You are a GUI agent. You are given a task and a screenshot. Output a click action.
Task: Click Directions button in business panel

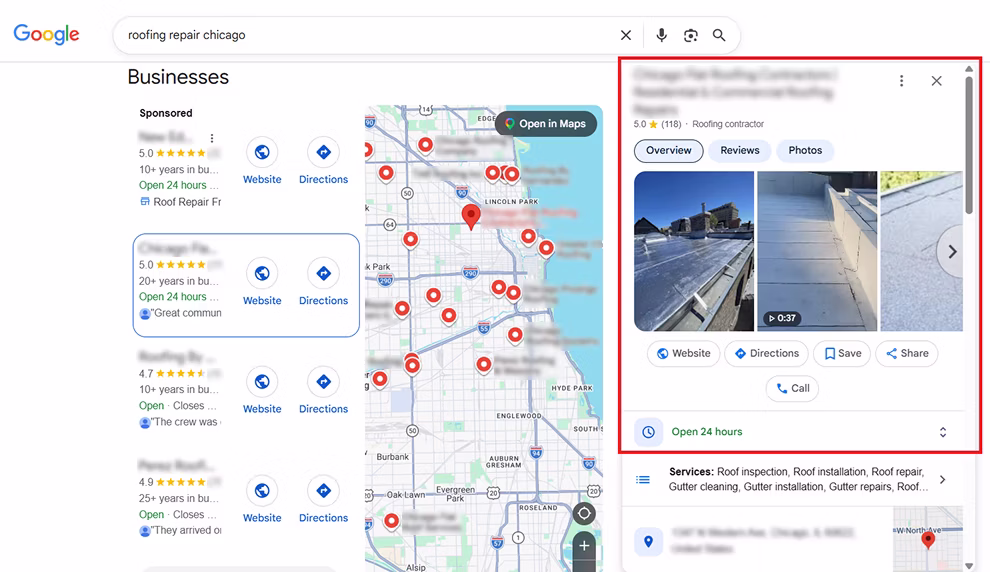coord(766,354)
